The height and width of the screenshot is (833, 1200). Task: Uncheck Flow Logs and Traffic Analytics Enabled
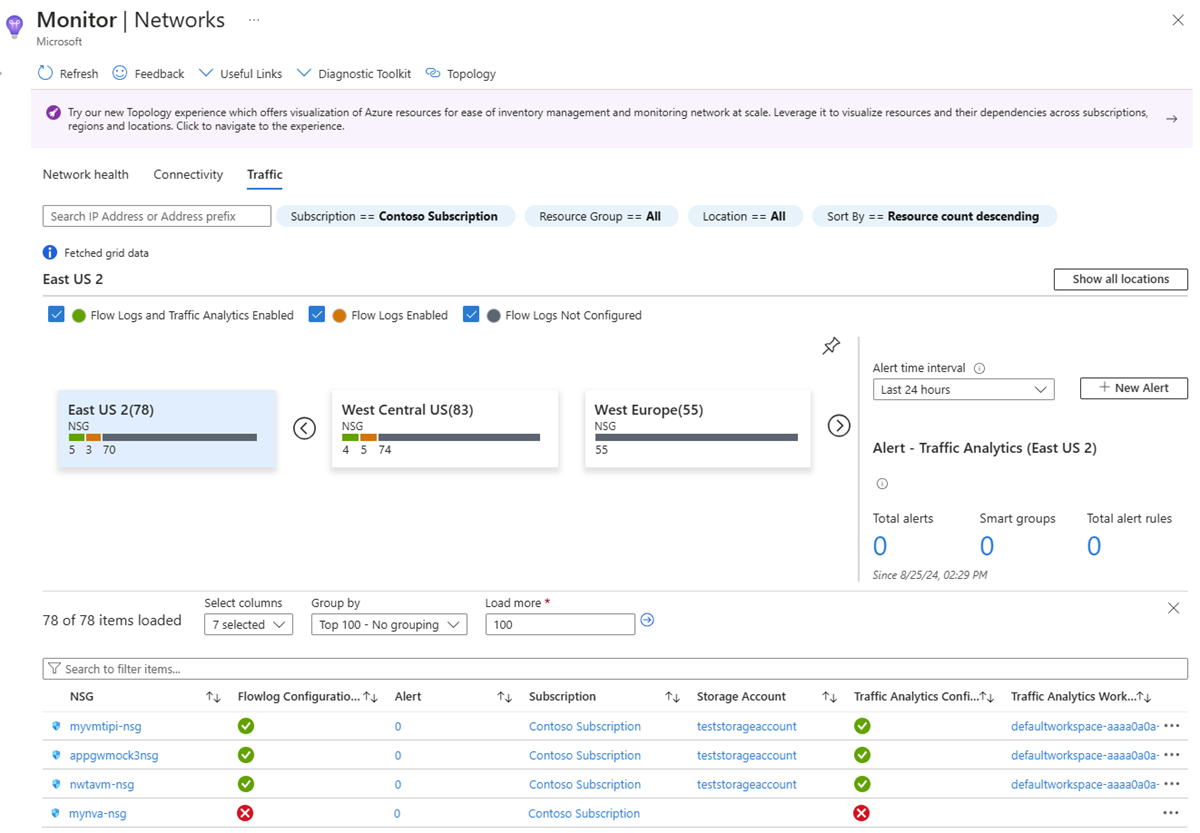click(x=56, y=313)
